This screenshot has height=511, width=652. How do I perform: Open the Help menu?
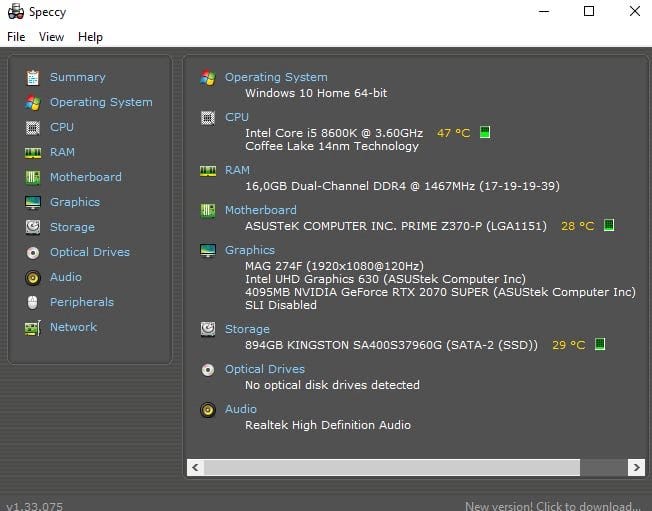point(90,37)
